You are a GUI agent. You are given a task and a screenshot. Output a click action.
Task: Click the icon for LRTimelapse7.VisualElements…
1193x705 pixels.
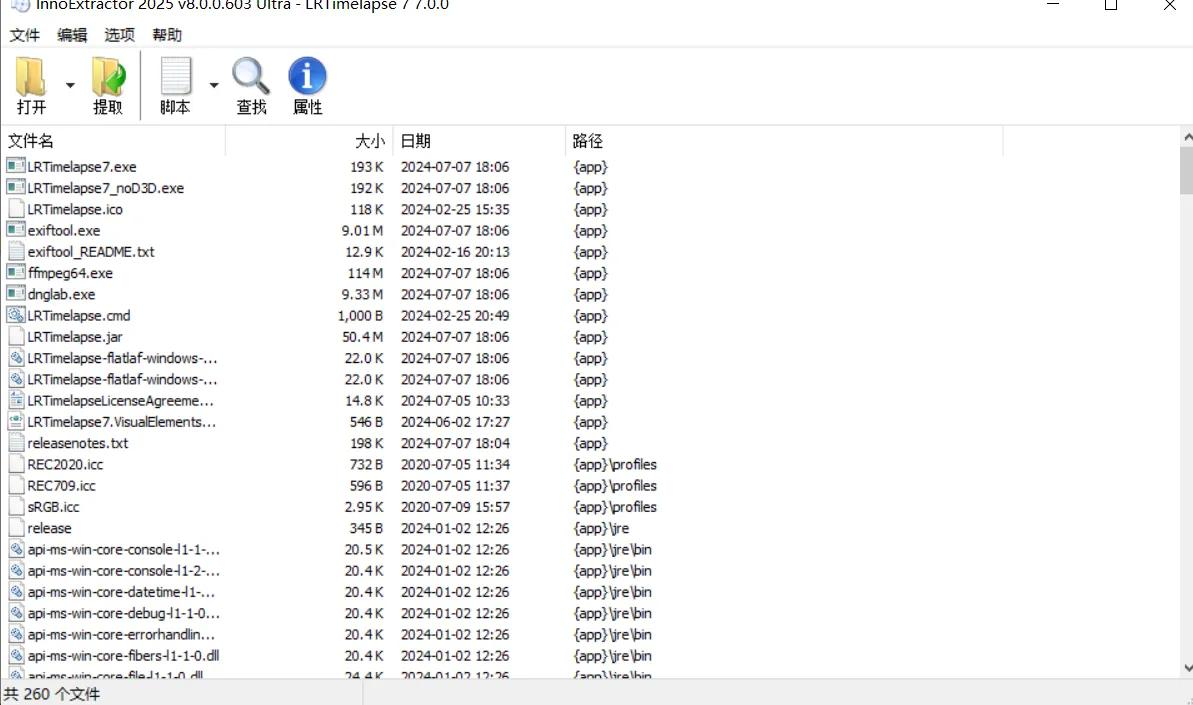point(15,421)
